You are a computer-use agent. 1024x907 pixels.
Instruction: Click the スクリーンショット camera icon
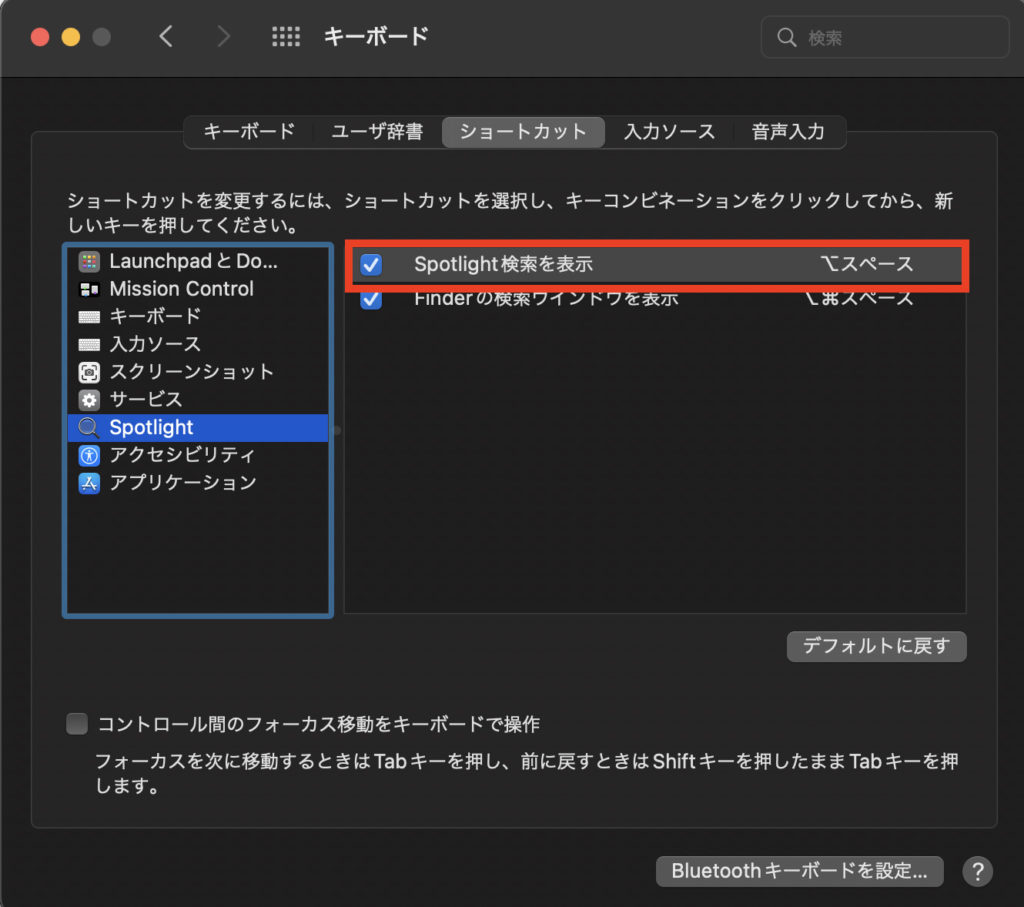[x=89, y=372]
